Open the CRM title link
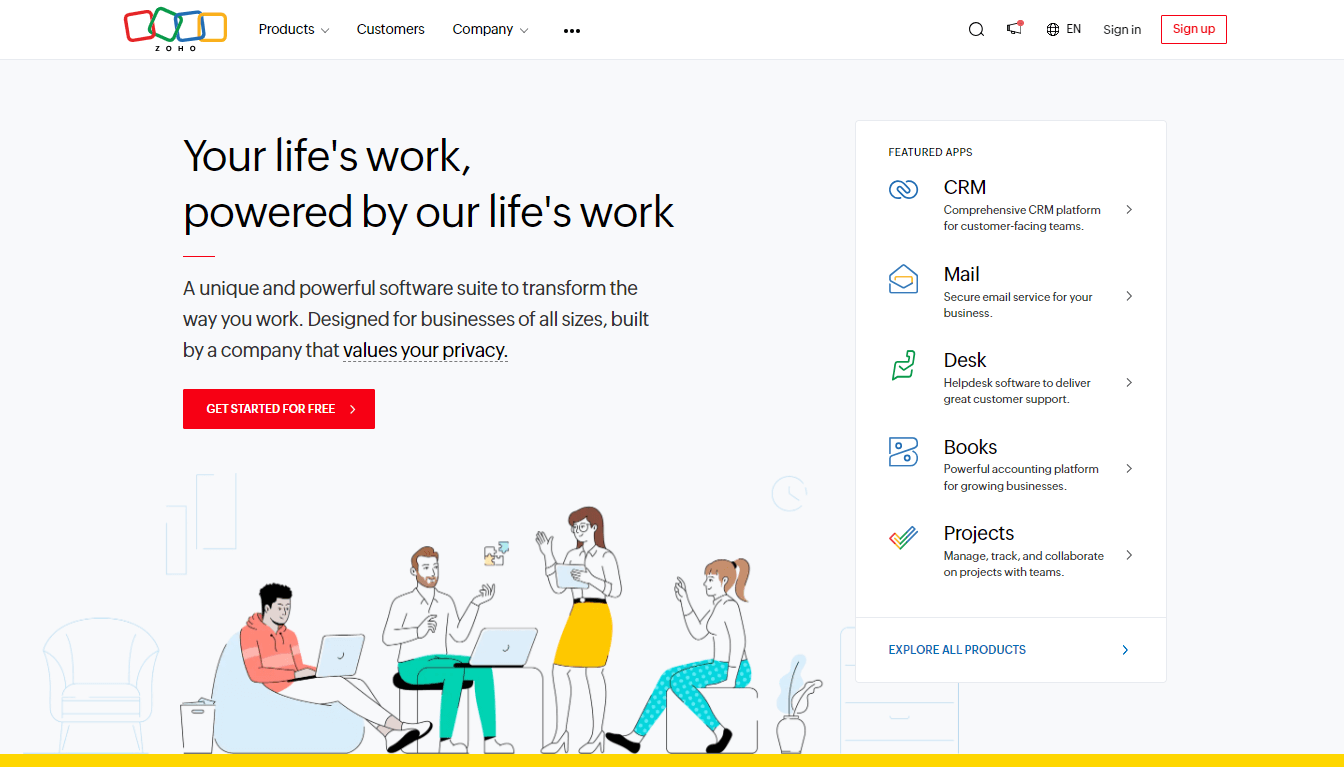The height and width of the screenshot is (767, 1344). pyautogui.click(x=965, y=188)
